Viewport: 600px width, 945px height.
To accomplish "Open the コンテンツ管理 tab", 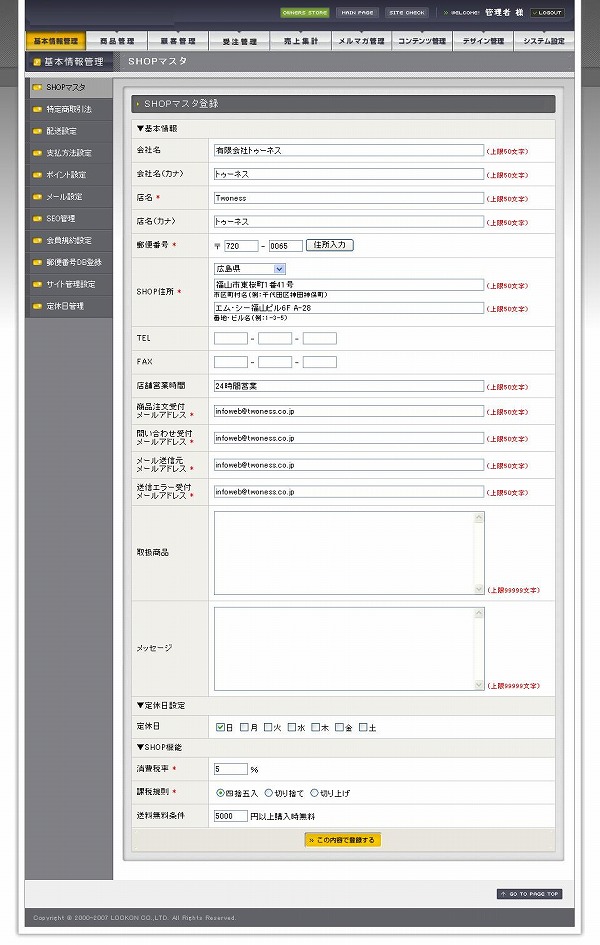I will click(422, 41).
